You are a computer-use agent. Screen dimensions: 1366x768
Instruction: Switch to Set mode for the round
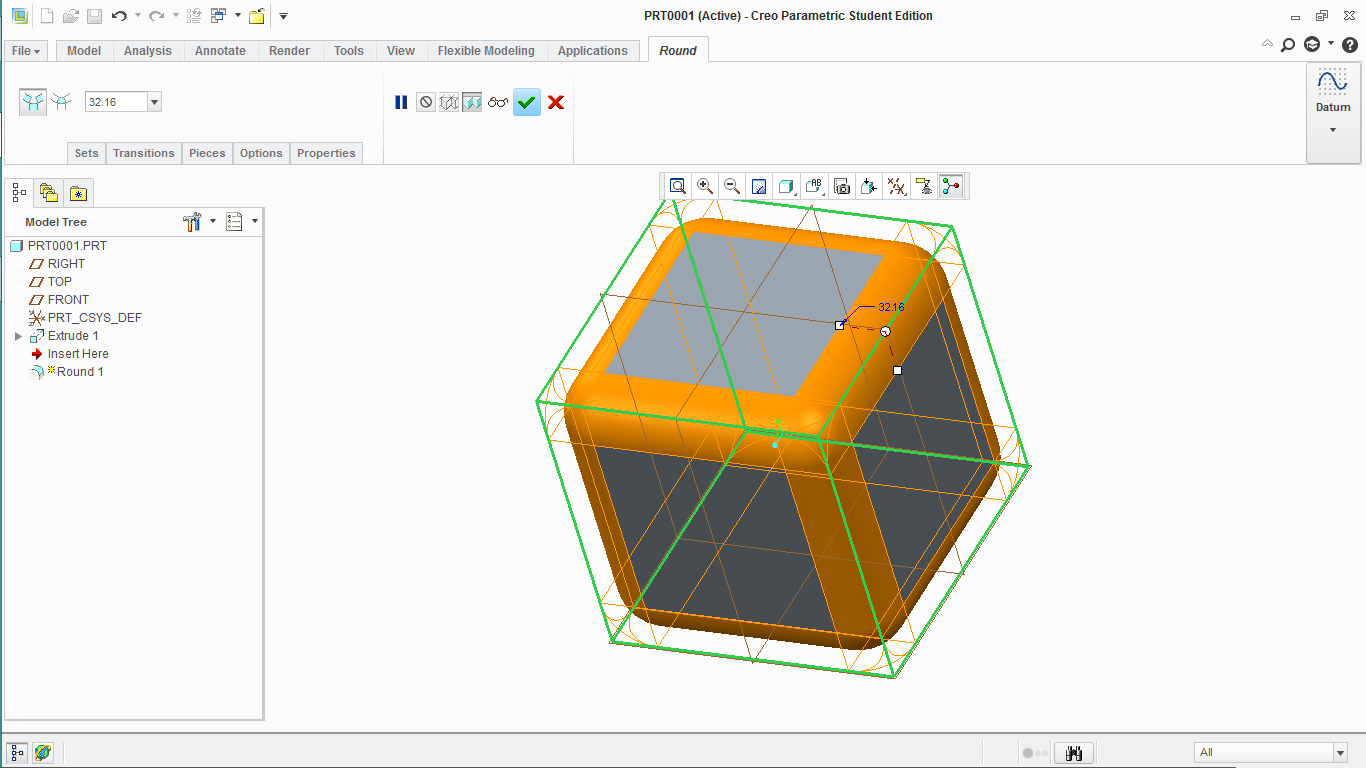click(33, 101)
